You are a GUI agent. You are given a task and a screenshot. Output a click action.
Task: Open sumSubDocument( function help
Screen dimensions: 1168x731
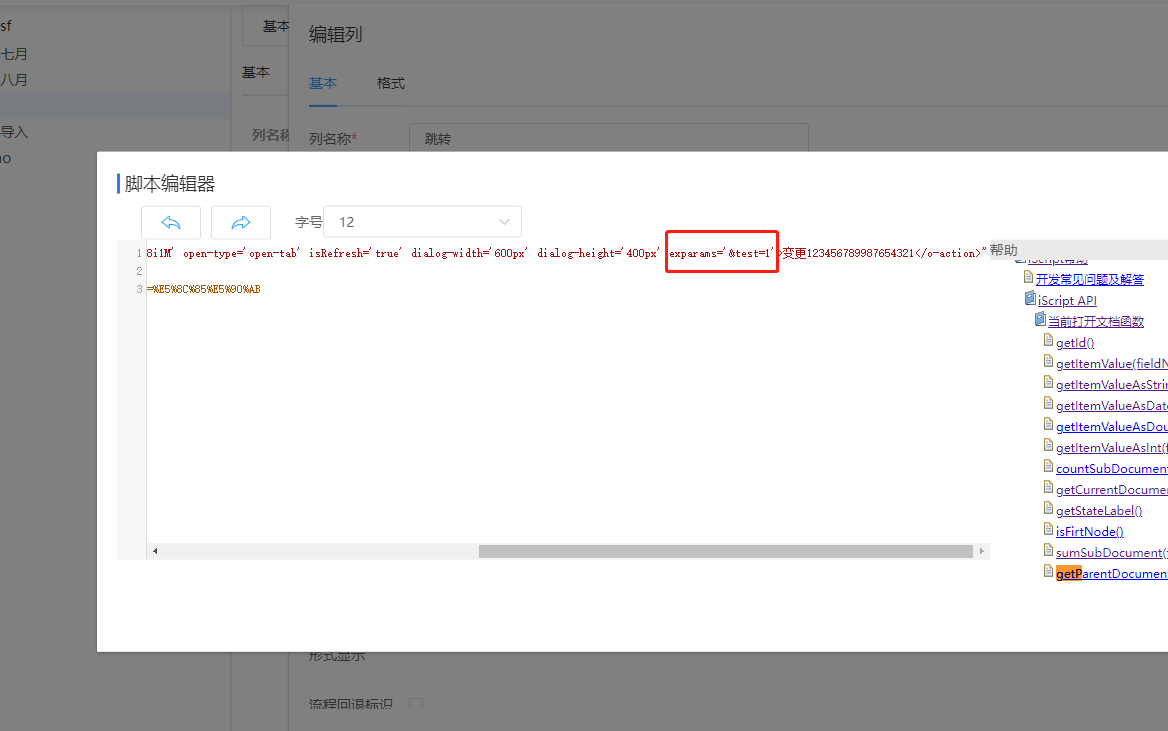[1111, 552]
